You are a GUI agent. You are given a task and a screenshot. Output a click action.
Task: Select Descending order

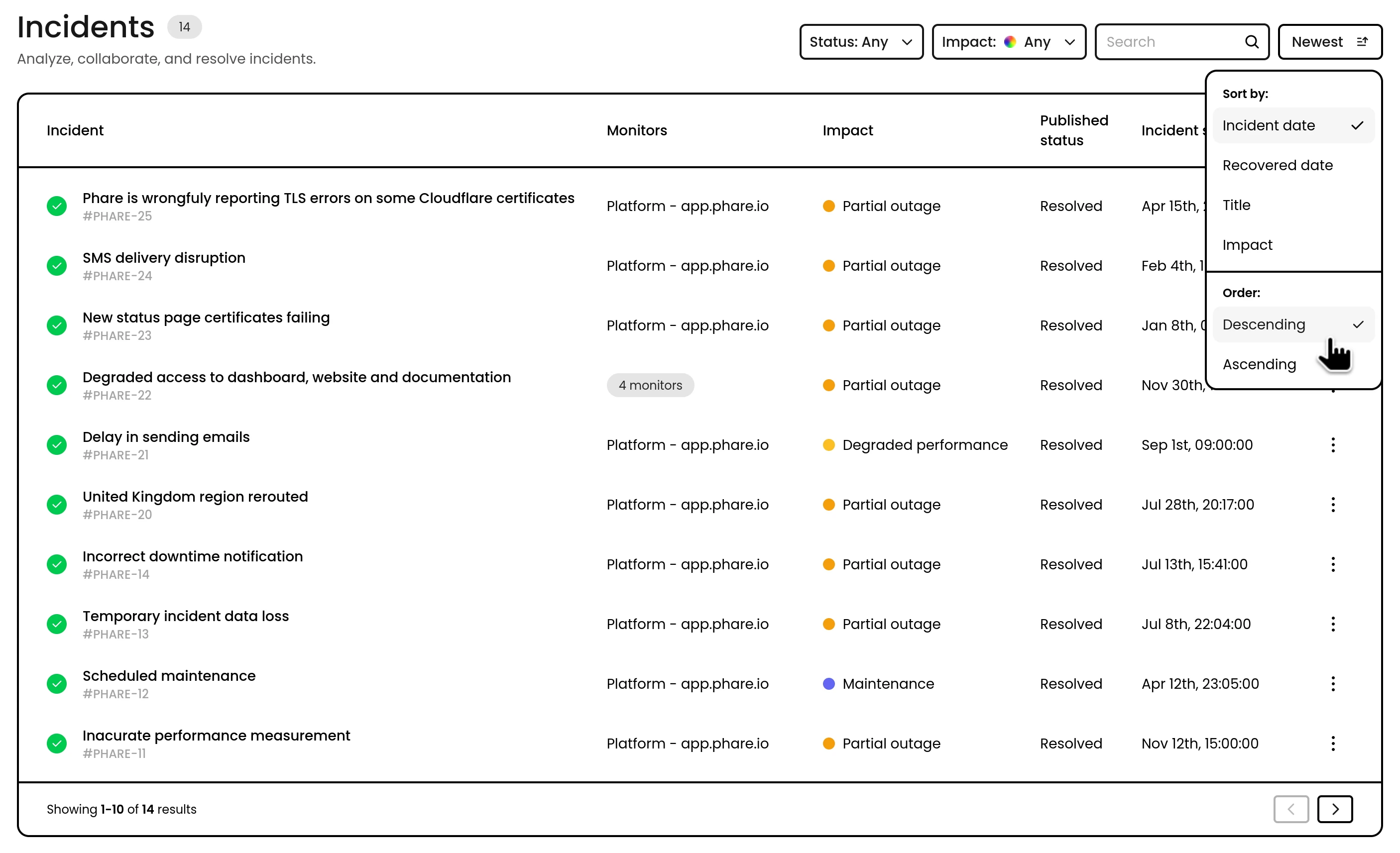coord(1293,324)
